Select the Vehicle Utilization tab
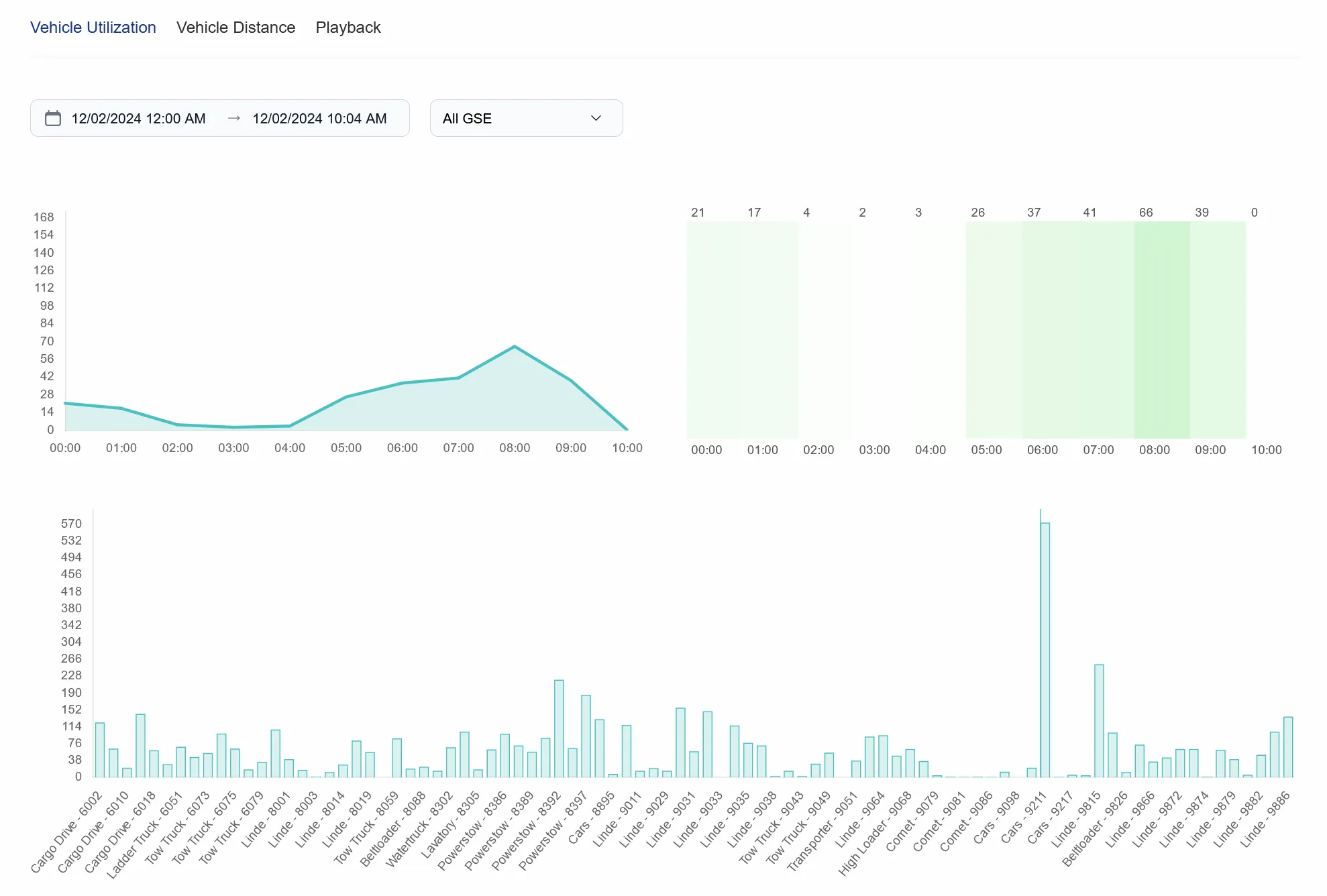Image resolution: width=1327 pixels, height=896 pixels. coord(93,27)
